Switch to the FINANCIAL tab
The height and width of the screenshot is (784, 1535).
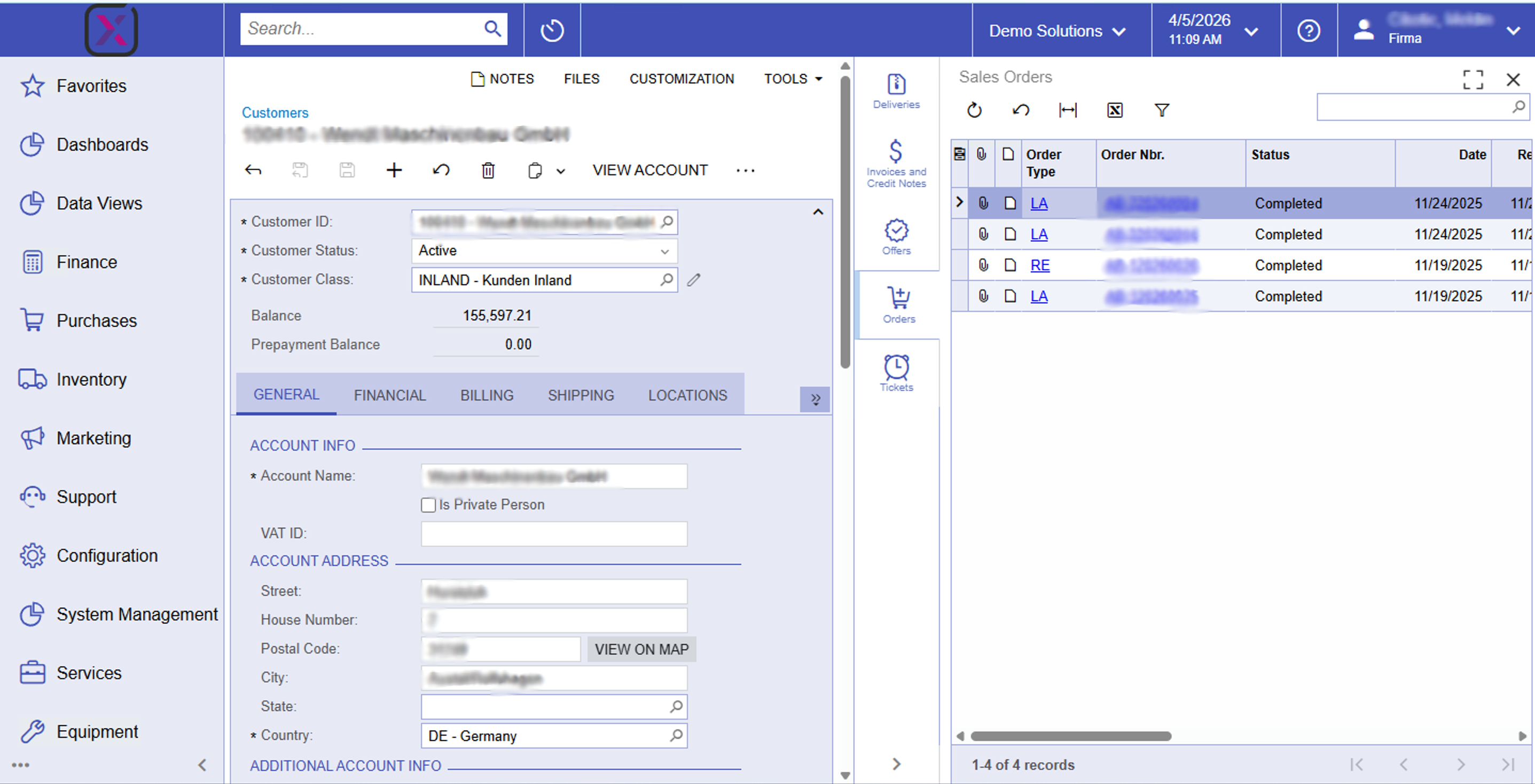(389, 394)
